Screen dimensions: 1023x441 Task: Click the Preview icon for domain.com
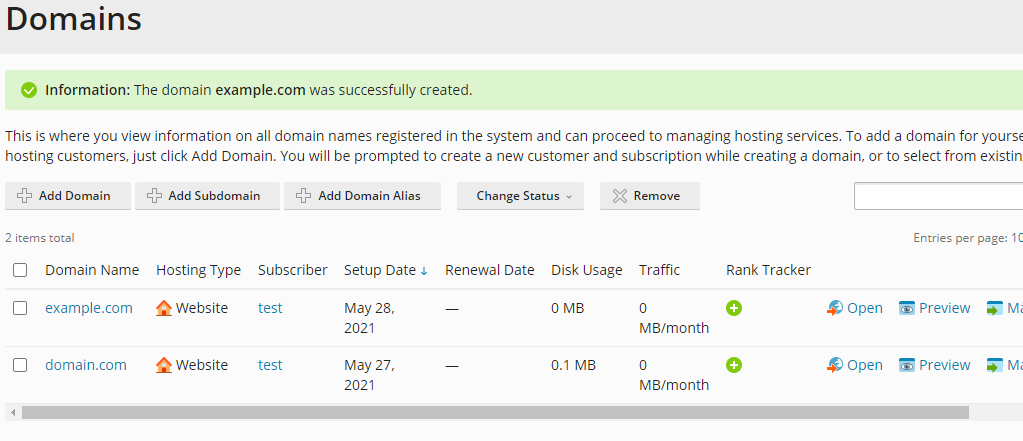(907, 366)
